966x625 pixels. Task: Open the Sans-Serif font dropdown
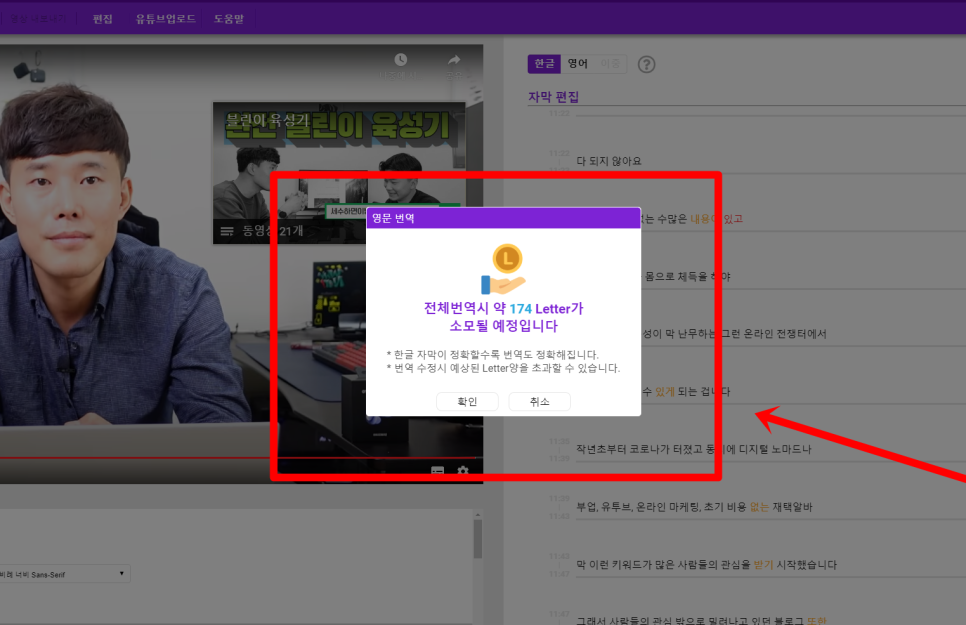pos(64,574)
